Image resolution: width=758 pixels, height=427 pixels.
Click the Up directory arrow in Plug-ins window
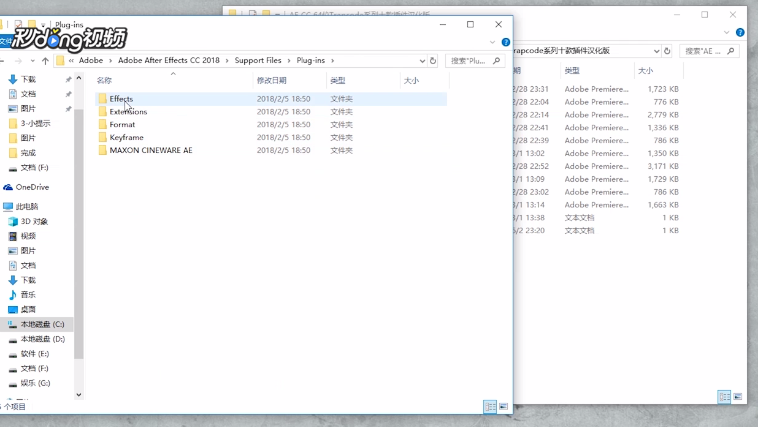[x=45, y=60]
